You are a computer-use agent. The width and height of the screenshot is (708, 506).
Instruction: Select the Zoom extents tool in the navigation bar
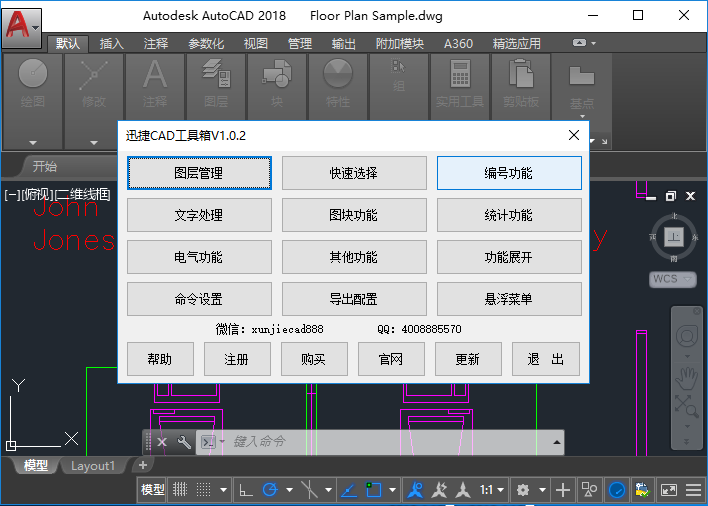[x=687, y=406]
